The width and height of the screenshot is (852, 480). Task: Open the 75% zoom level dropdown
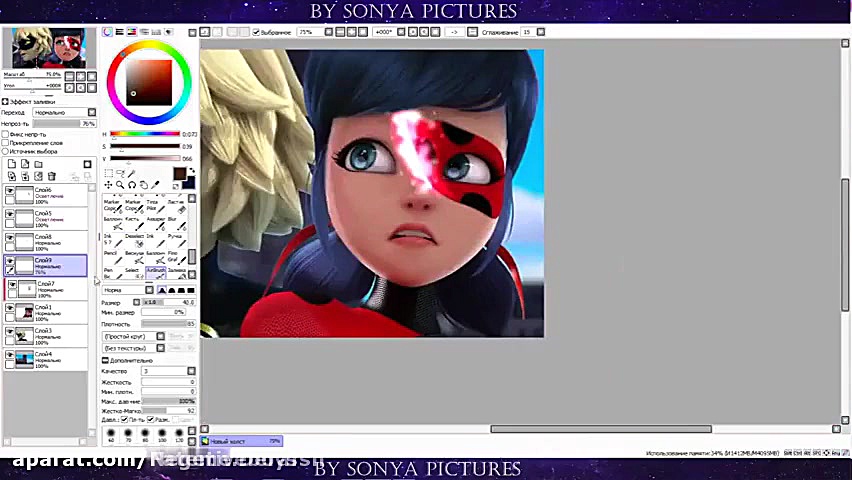[x=329, y=32]
